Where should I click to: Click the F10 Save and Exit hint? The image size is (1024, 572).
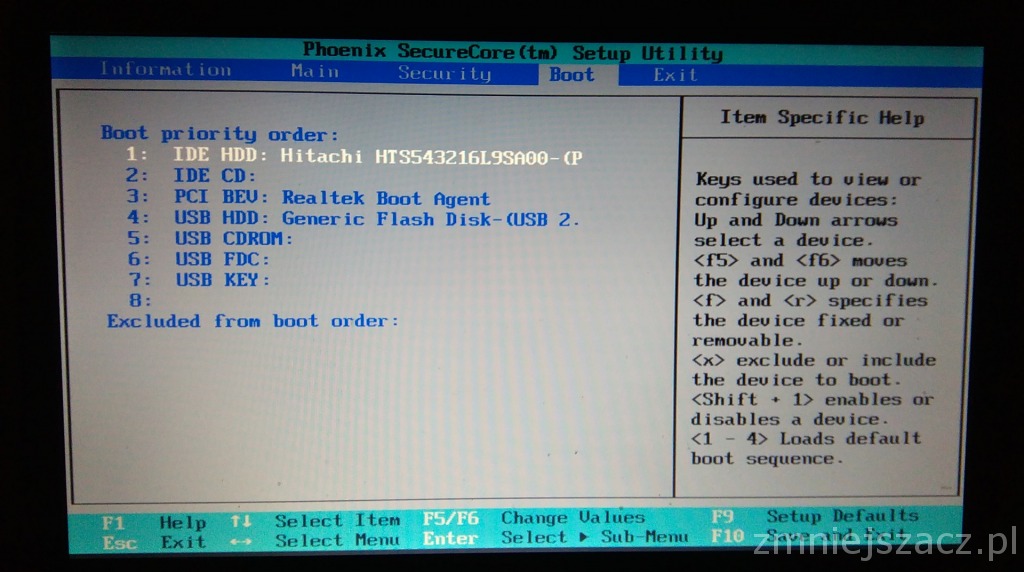coord(810,536)
